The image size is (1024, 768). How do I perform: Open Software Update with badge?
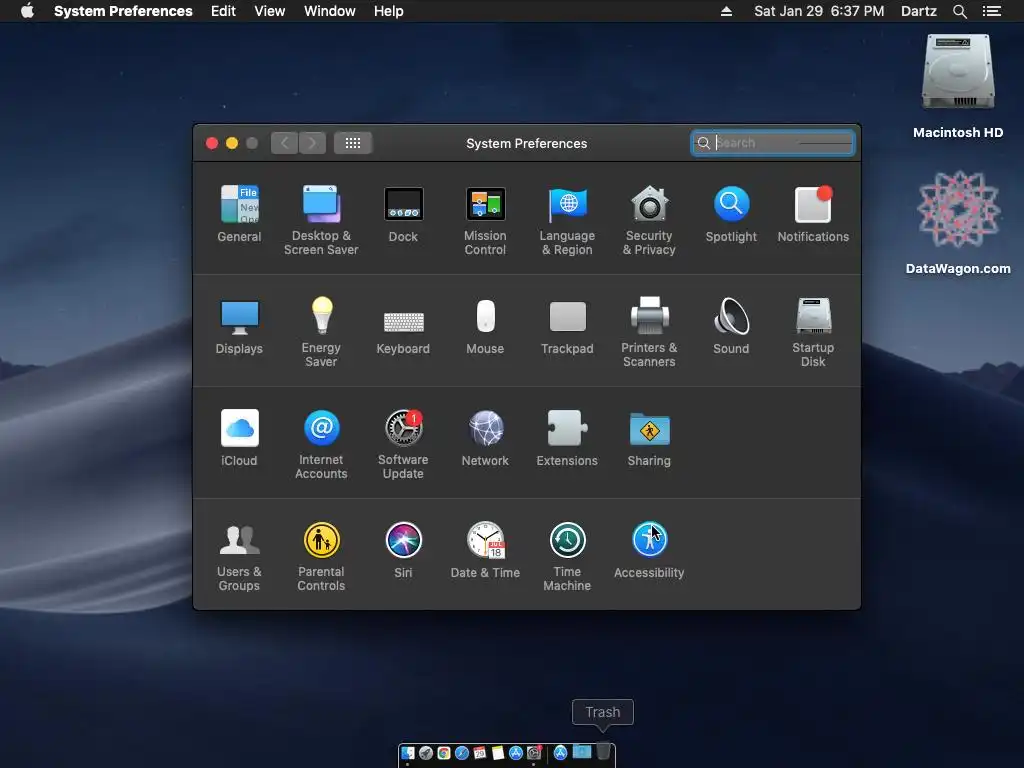[403, 444]
